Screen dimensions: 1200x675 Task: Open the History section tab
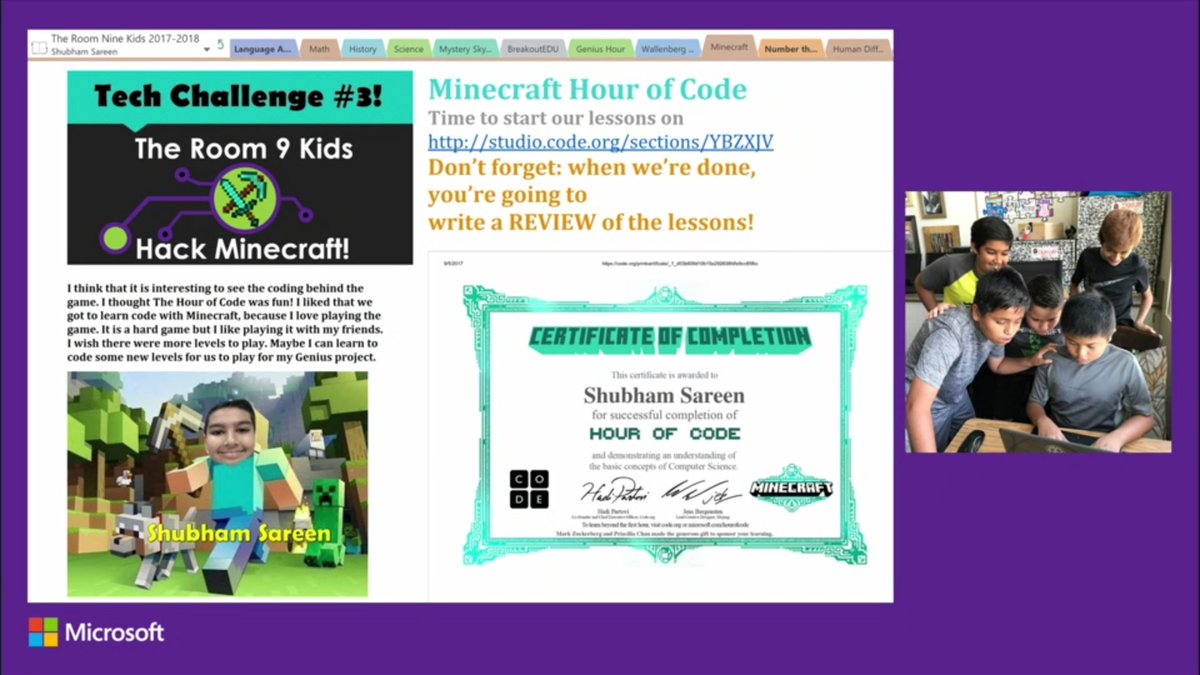tap(363, 48)
